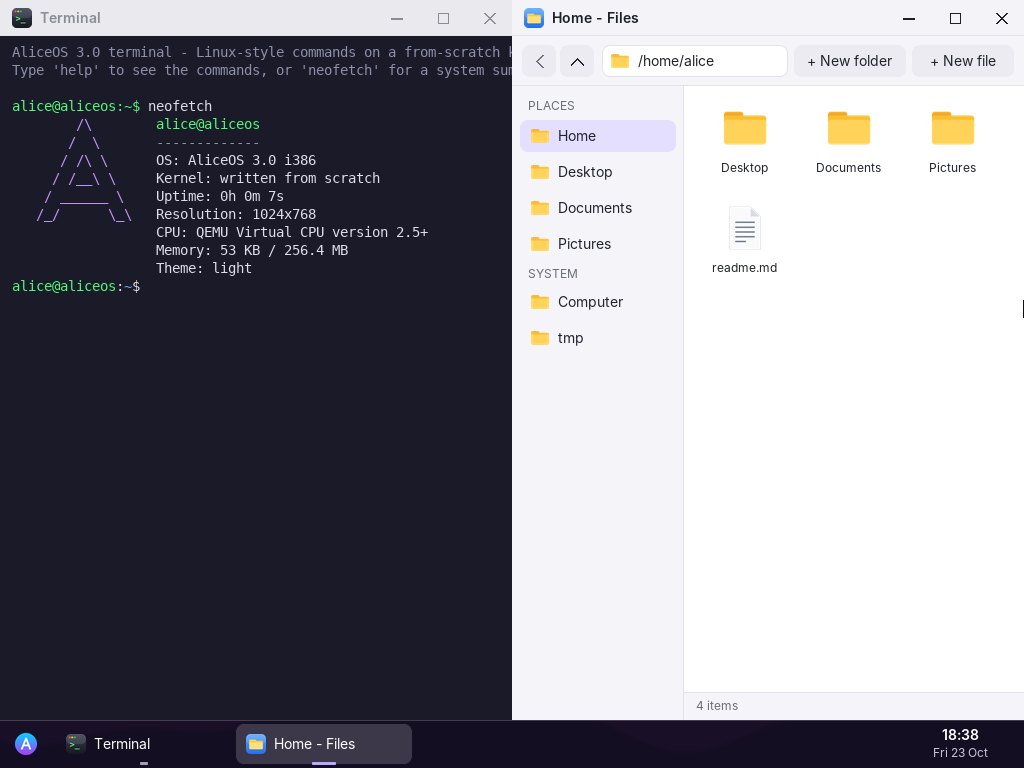Viewport: 1024px width, 768px height.
Task: Select Desktop in the Places sidebar
Action: (x=598, y=172)
